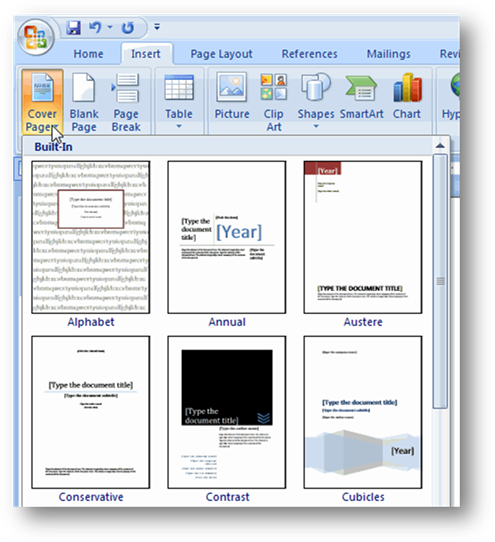The image size is (495, 542).
Task: Click the Conservative label text
Action: (x=91, y=497)
